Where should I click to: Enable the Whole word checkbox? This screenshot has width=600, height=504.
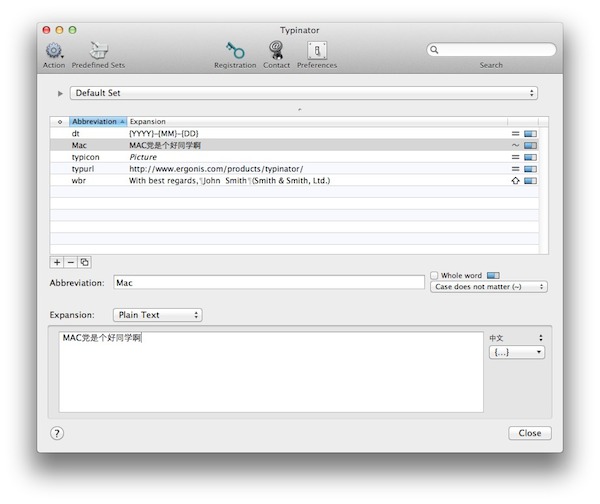[x=434, y=276]
